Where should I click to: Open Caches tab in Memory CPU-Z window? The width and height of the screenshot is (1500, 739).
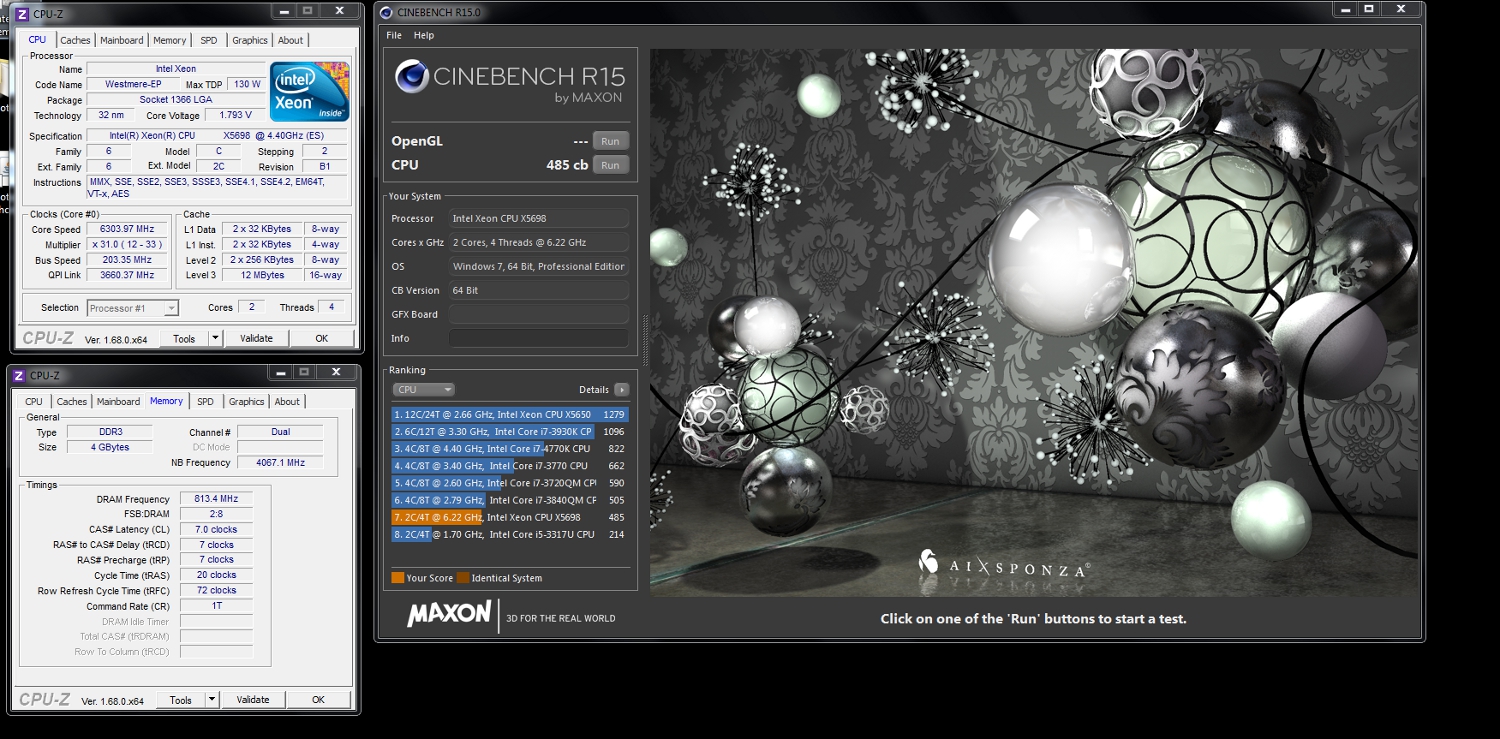pos(71,401)
